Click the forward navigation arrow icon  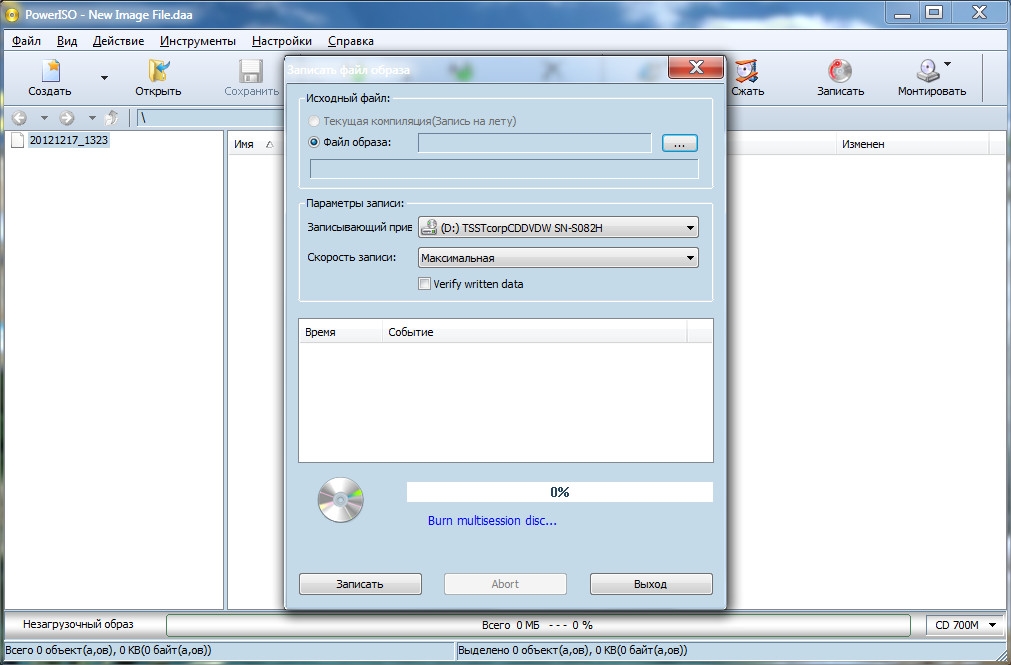(67, 117)
